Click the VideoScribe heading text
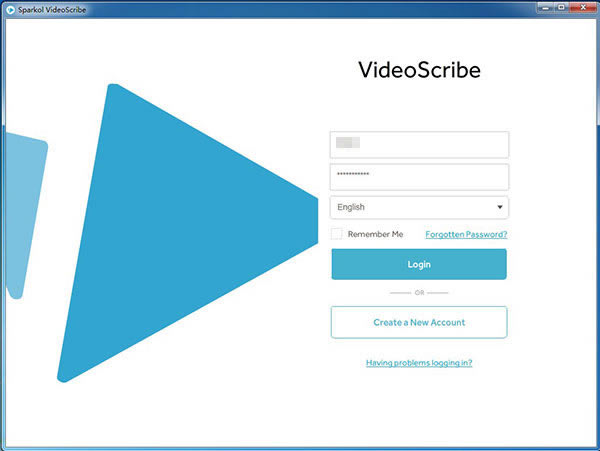 pyautogui.click(x=419, y=71)
